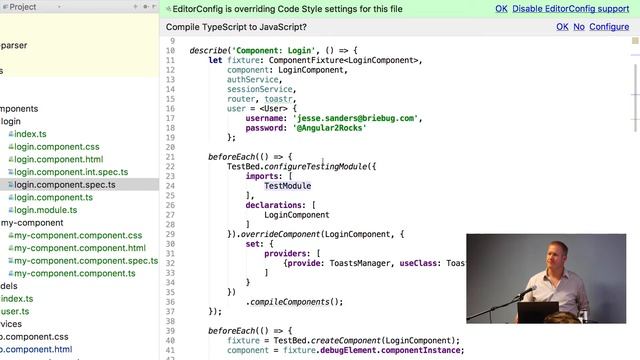Click the '@Angular2Rocks' password string
The image size is (640, 360).
329,128
